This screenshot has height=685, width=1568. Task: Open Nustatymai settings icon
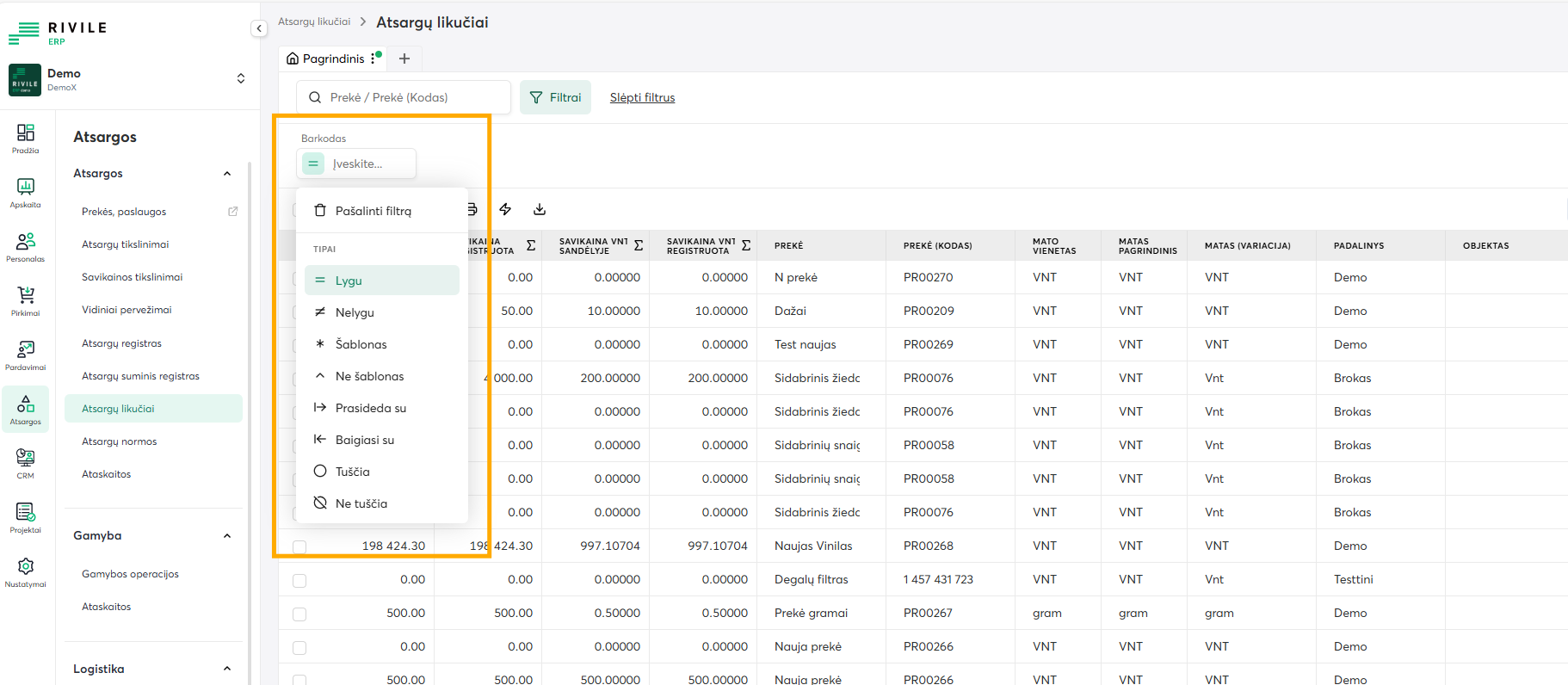pyautogui.click(x=26, y=571)
